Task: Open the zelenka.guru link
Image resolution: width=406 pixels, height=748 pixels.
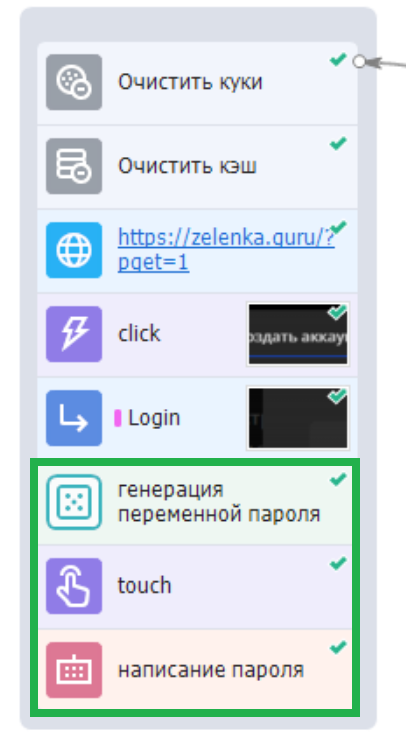Action: 226,250
